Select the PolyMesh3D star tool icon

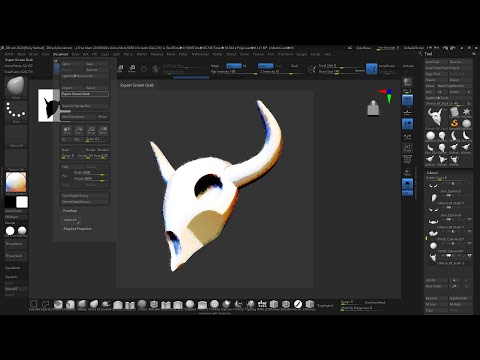[x=466, y=113]
